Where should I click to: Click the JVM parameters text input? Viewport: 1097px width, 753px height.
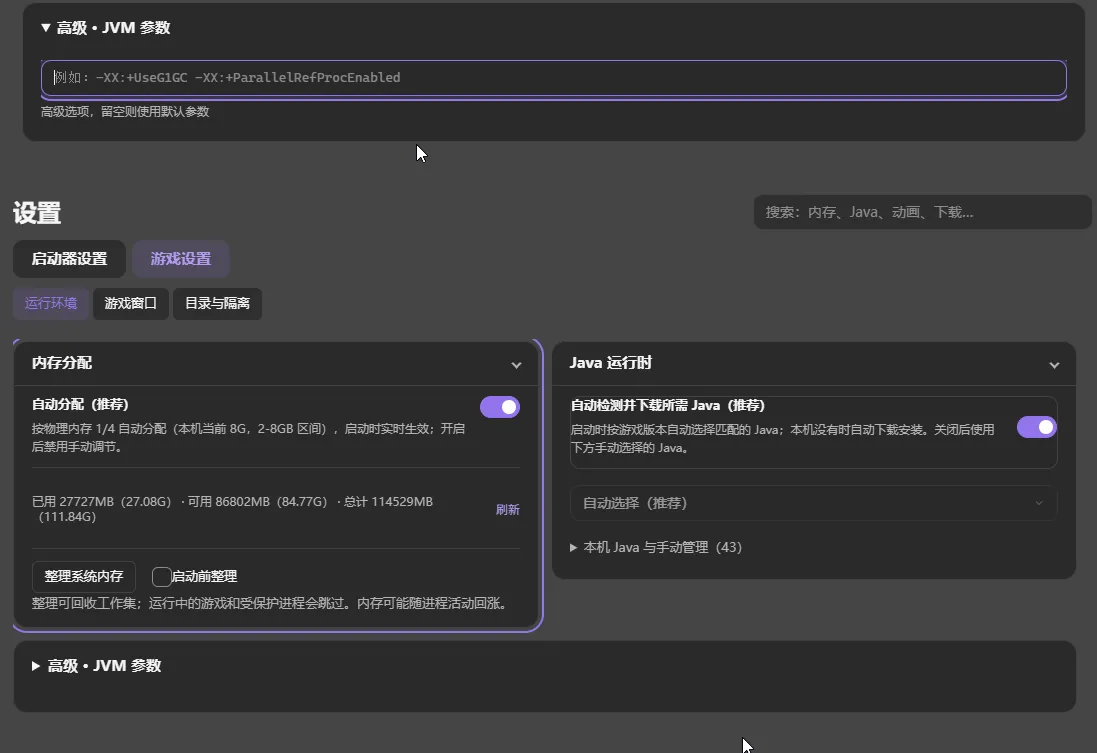click(x=553, y=78)
